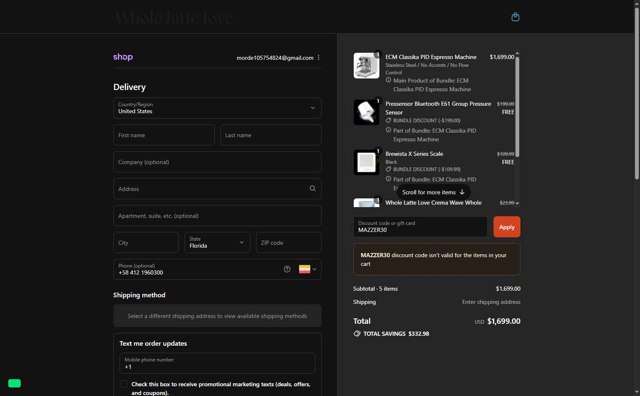This screenshot has height=396, width=640.
Task: Click info icon next to Main Product of Bundle
Action: click(388, 80)
